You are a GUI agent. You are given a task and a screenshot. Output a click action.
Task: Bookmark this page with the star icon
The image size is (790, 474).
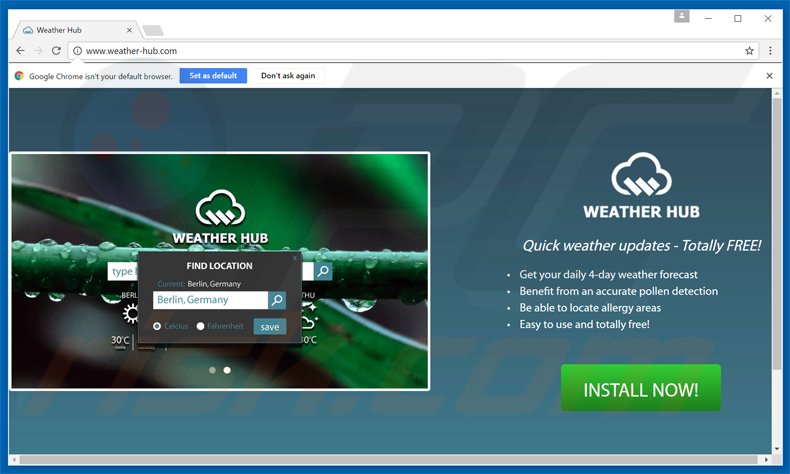750,50
